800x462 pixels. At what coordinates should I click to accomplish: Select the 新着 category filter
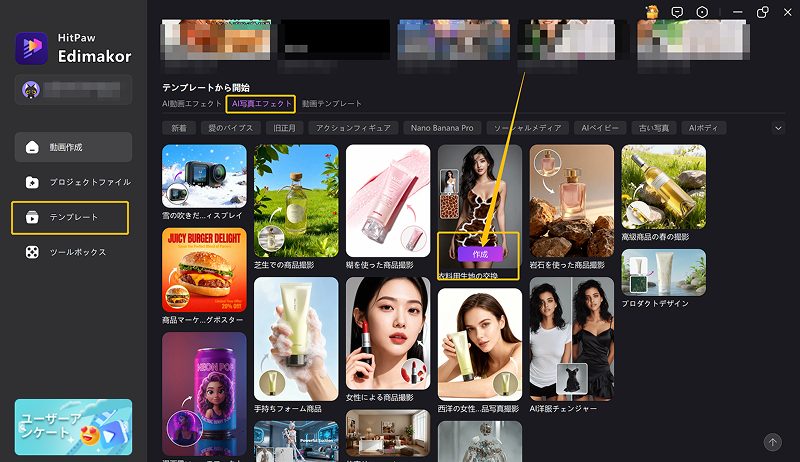(179, 128)
